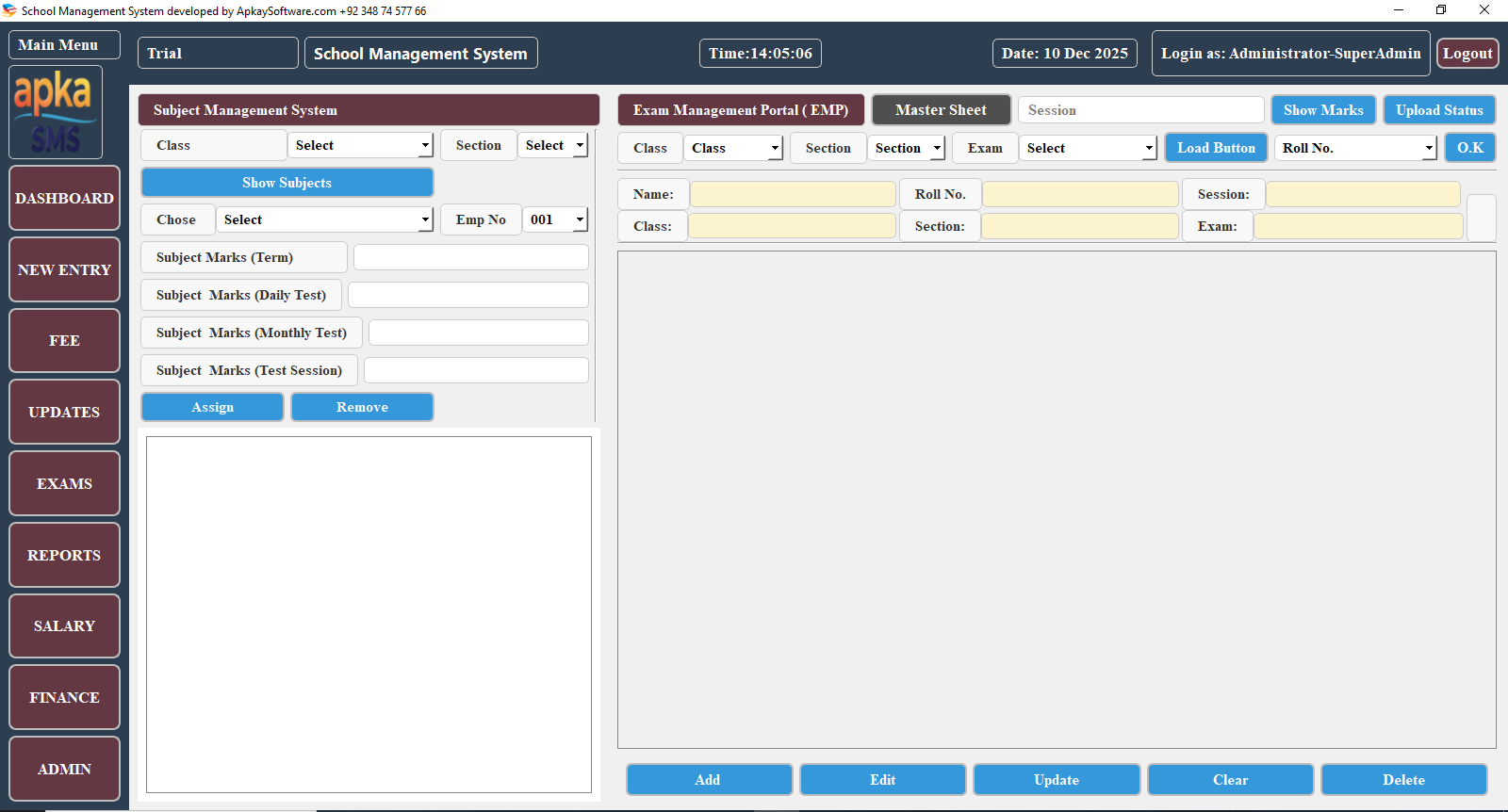Screen dimensions: 1508x812
Task: Log out using the Logout button
Action: (x=1467, y=54)
